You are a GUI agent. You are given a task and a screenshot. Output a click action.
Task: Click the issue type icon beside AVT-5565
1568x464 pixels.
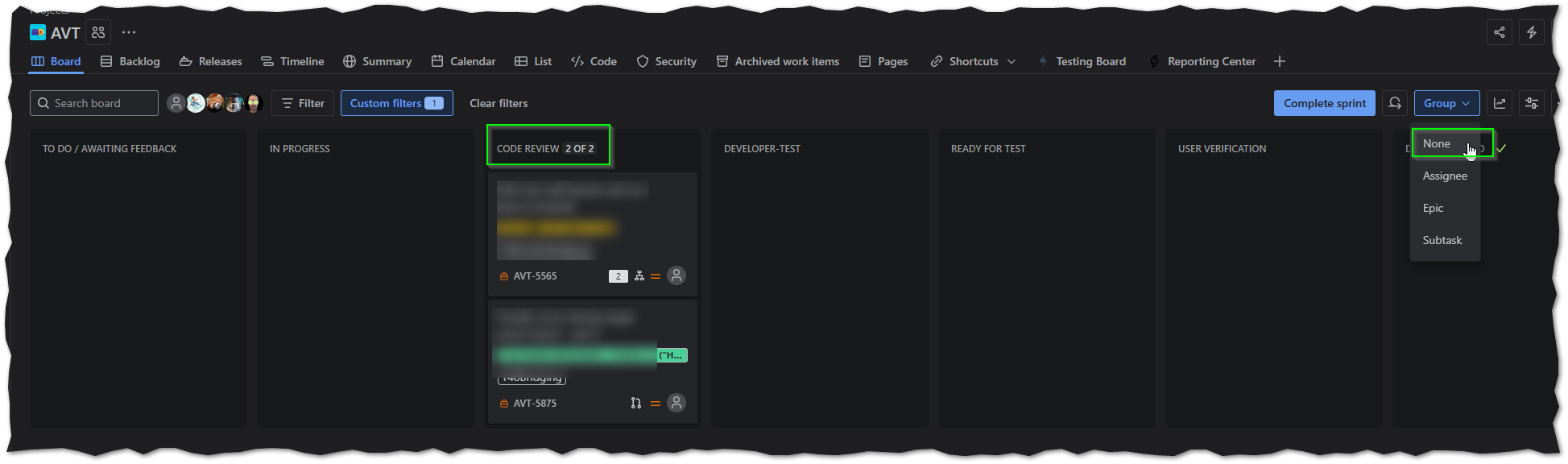click(504, 276)
